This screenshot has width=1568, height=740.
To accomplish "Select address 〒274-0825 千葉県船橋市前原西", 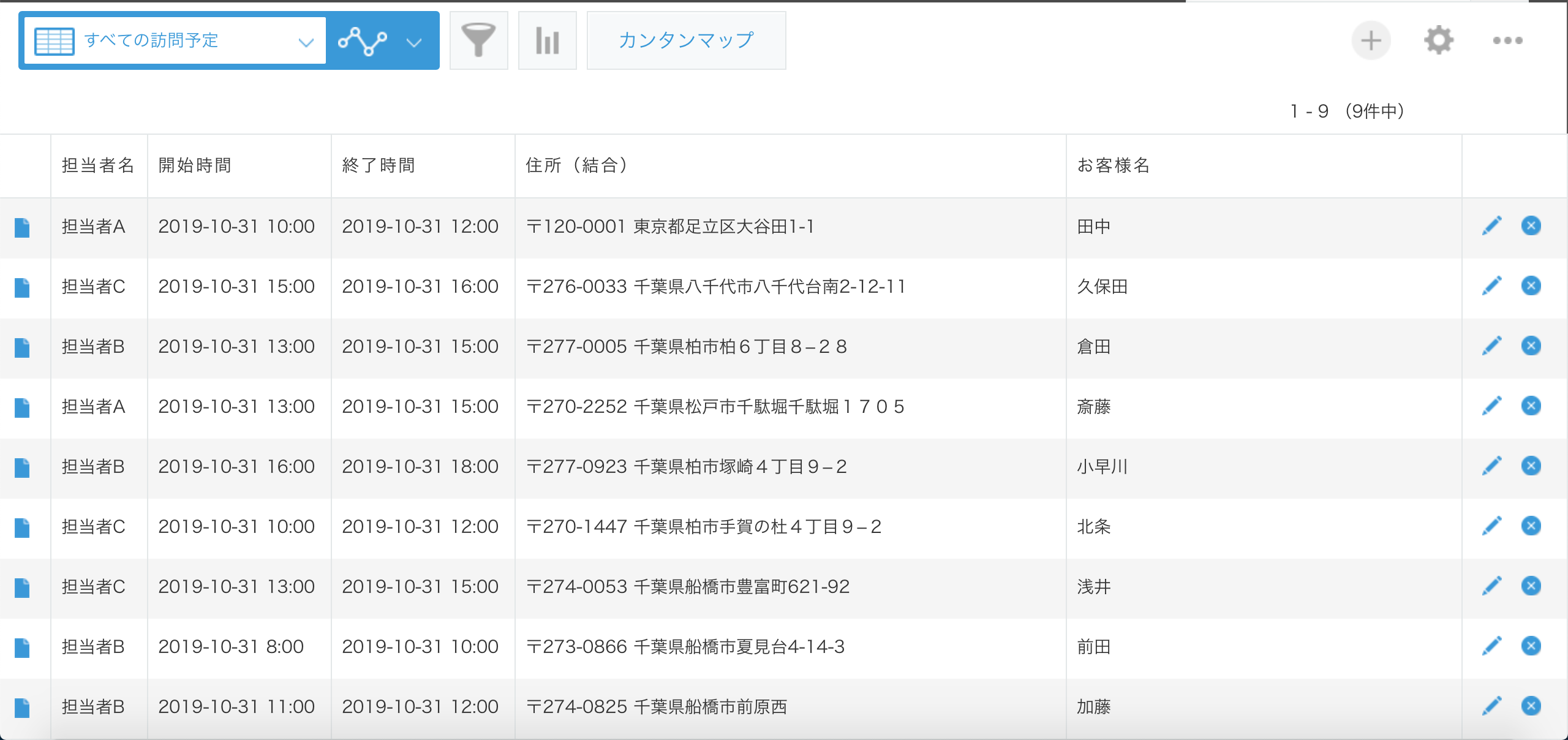I will 657,707.
